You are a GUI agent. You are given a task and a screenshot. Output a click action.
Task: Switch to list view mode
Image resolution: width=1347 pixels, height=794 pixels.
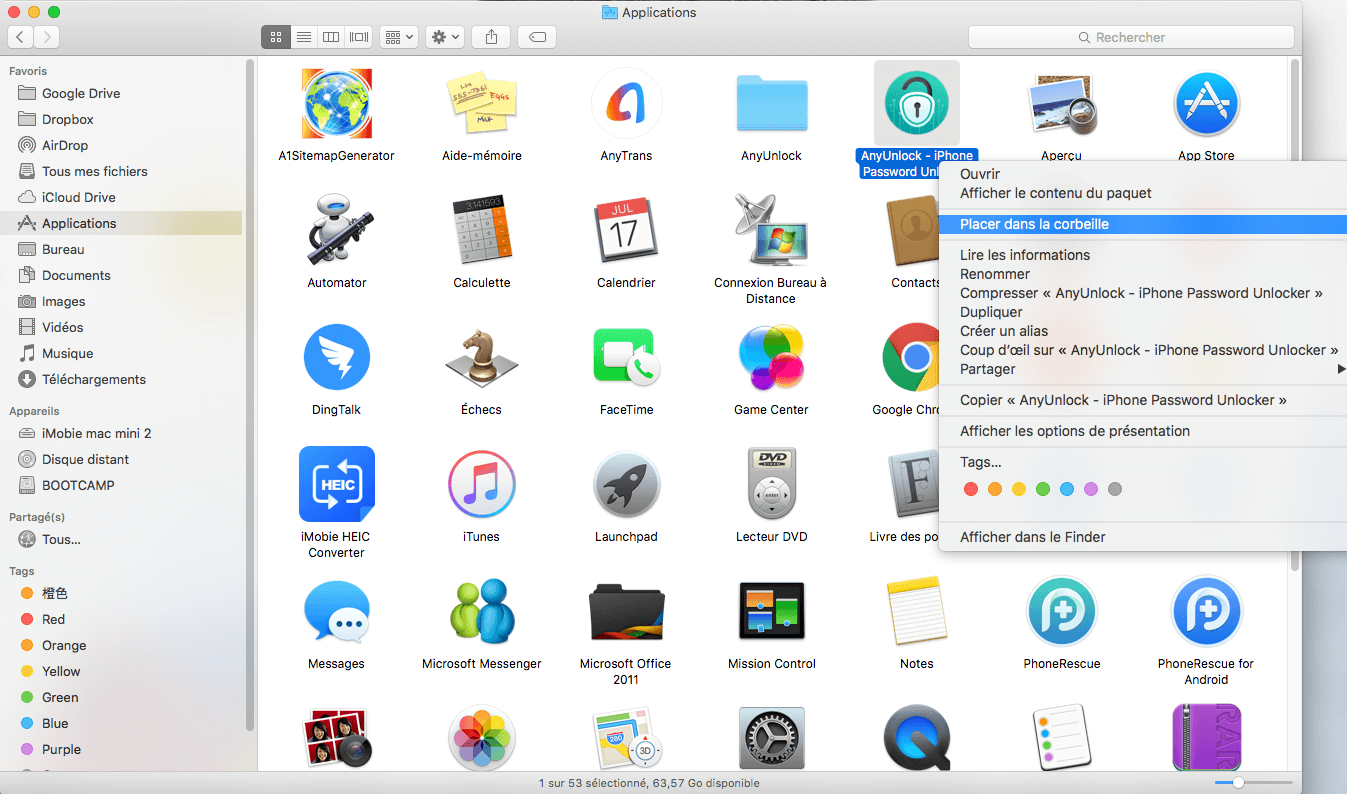[304, 37]
